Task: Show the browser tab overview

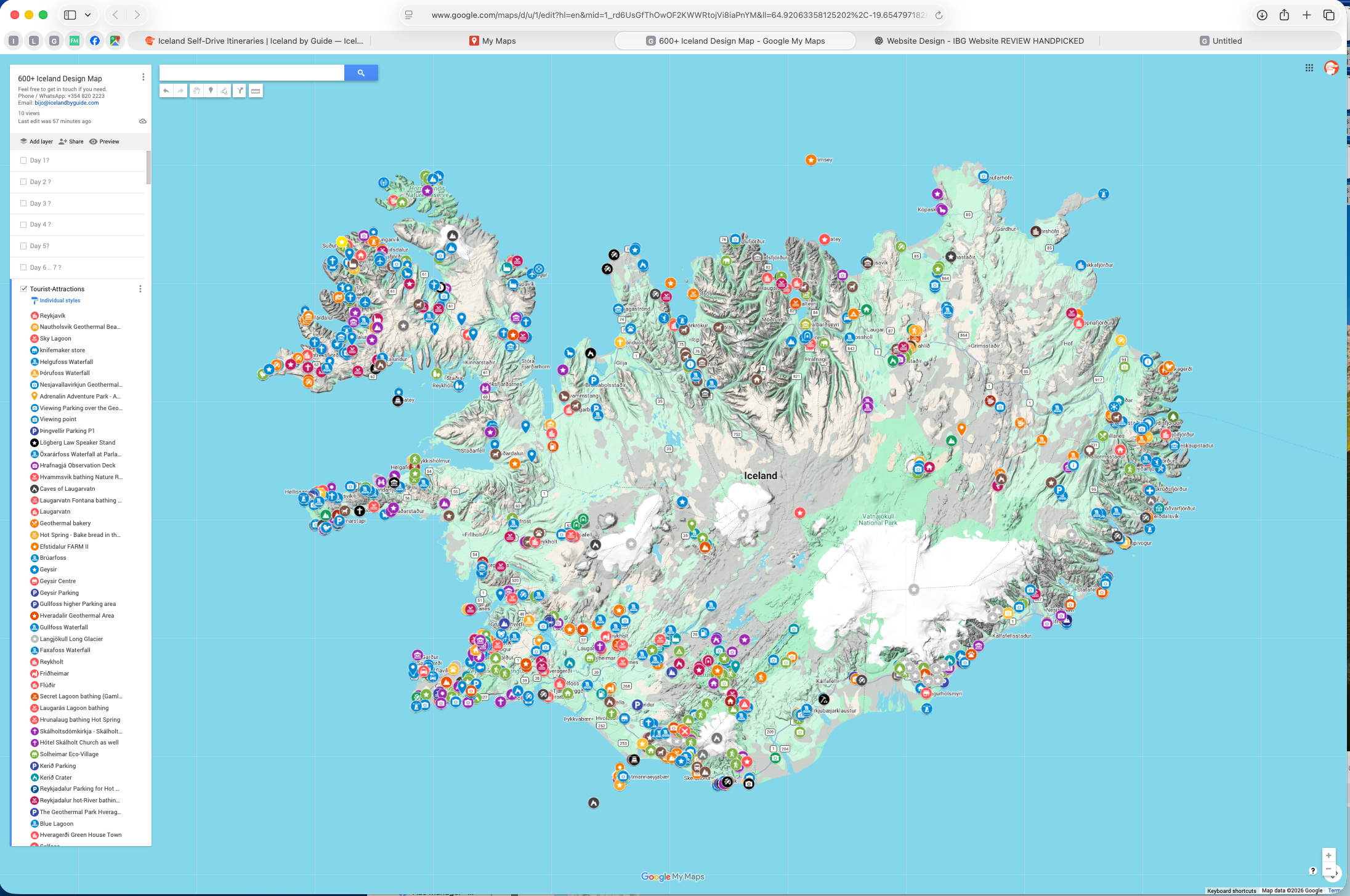Action: click(x=1329, y=15)
